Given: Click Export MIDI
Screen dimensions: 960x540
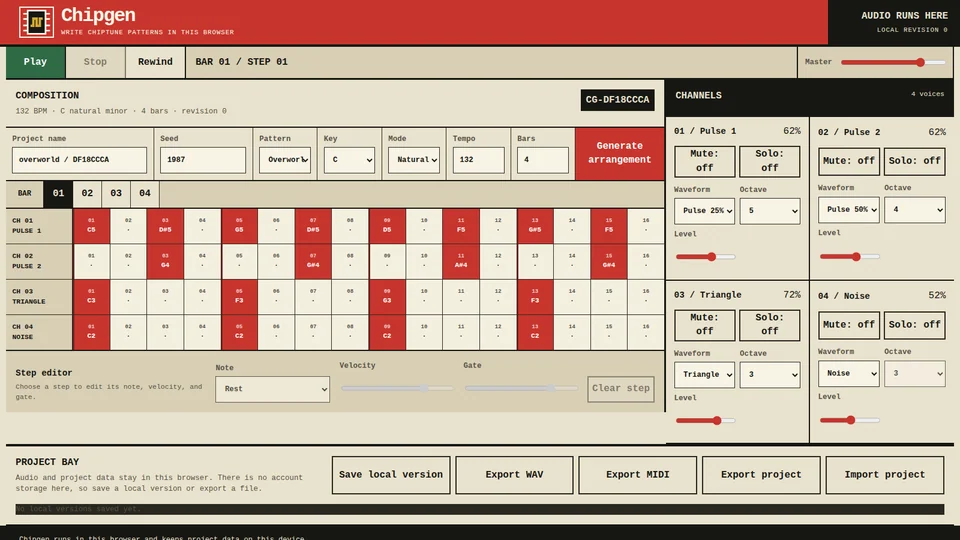Looking at the screenshot, I should pos(637,475).
